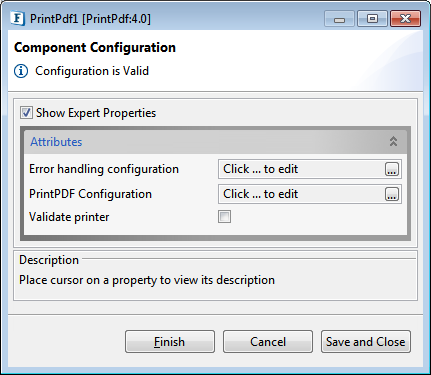
Task: Click the Validate printer property label
Action: coord(69,217)
